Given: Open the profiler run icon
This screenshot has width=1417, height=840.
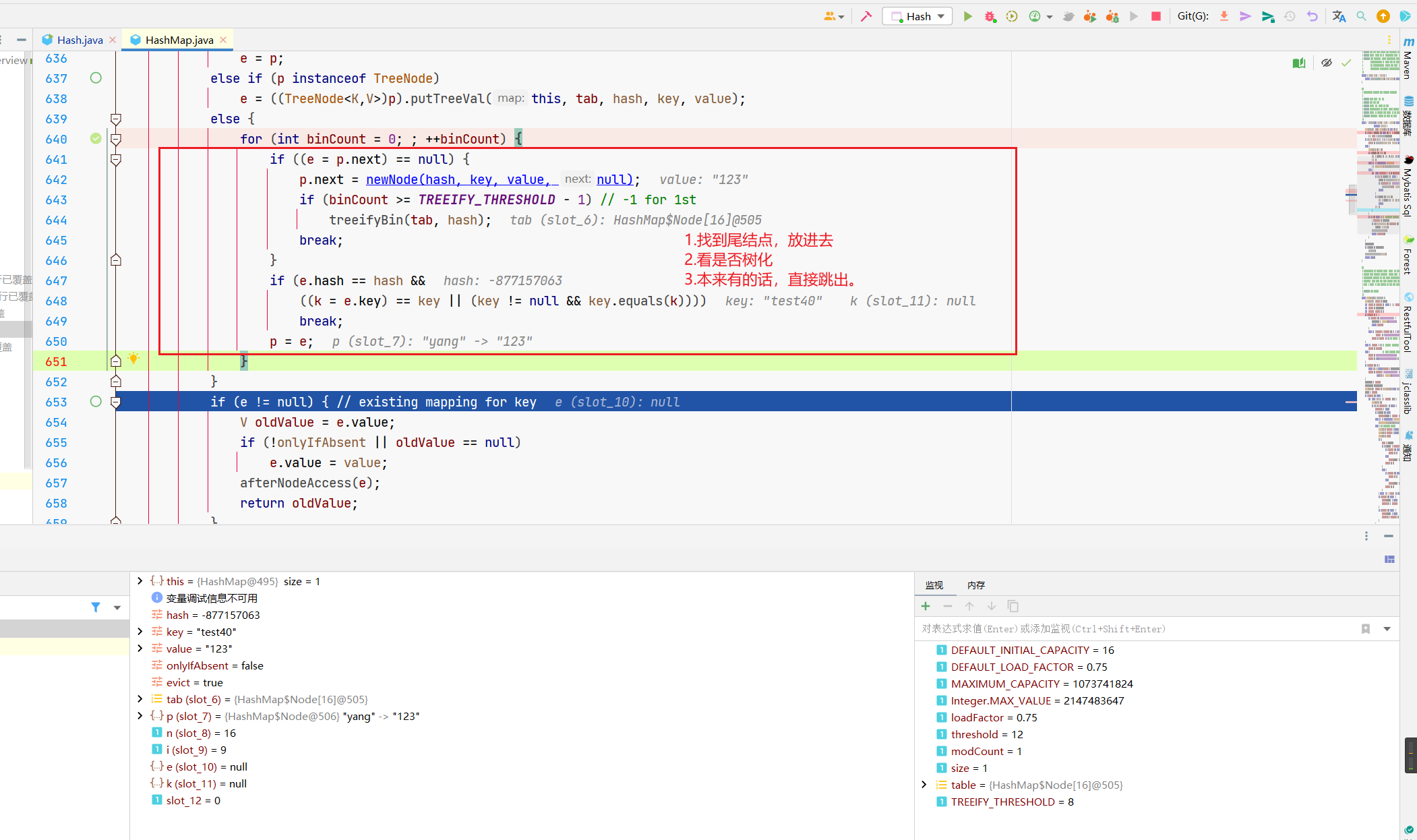Looking at the screenshot, I should click(x=1035, y=16).
